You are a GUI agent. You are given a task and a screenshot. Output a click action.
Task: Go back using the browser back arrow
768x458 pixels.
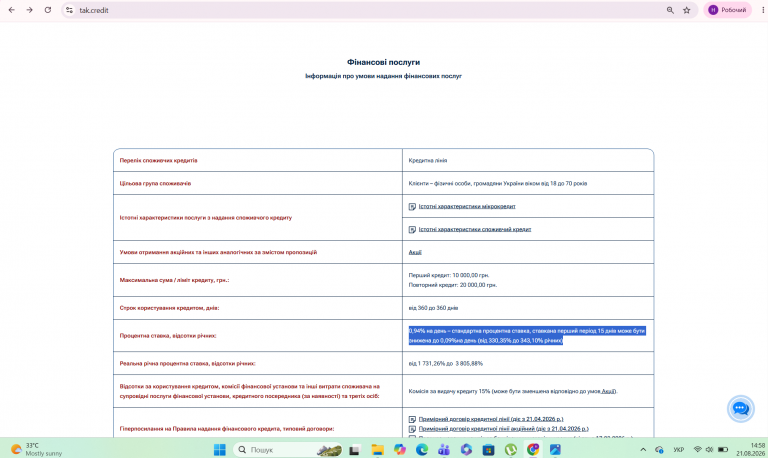[x=11, y=10]
